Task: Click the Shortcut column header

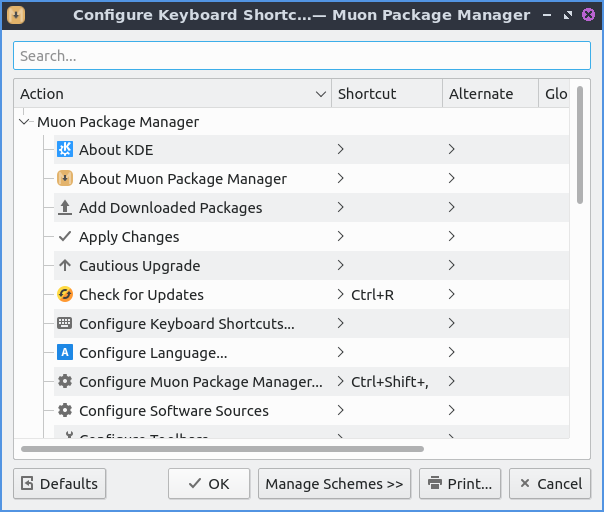Action: 386,94
